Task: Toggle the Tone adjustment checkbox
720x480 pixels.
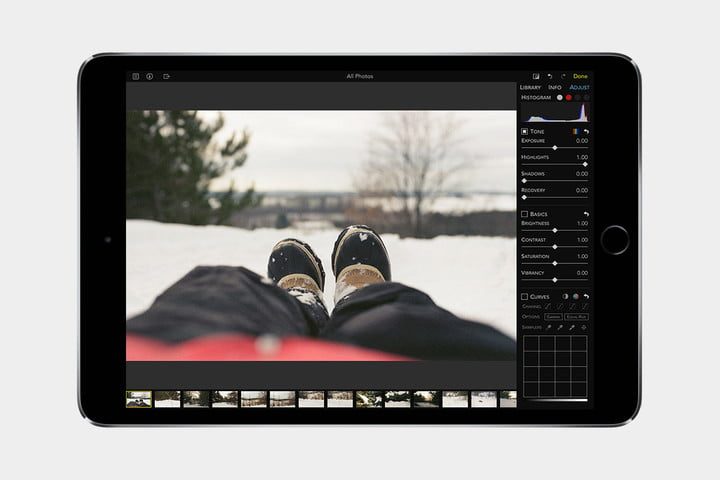Action: click(524, 131)
